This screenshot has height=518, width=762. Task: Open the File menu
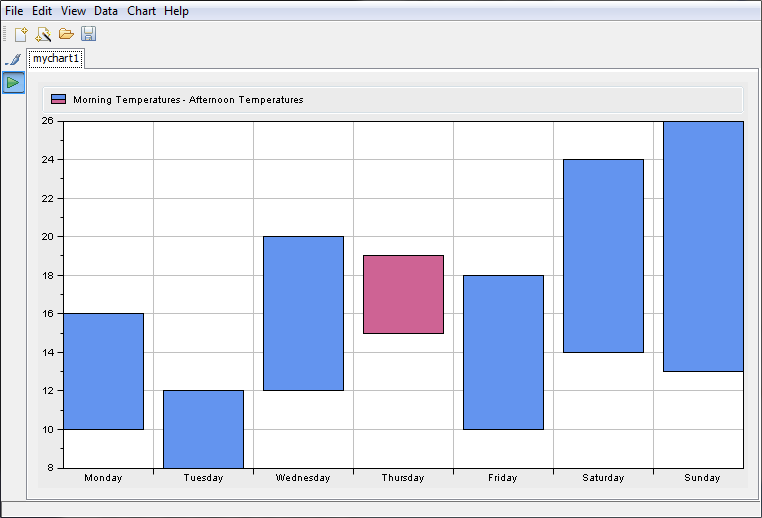(x=14, y=11)
